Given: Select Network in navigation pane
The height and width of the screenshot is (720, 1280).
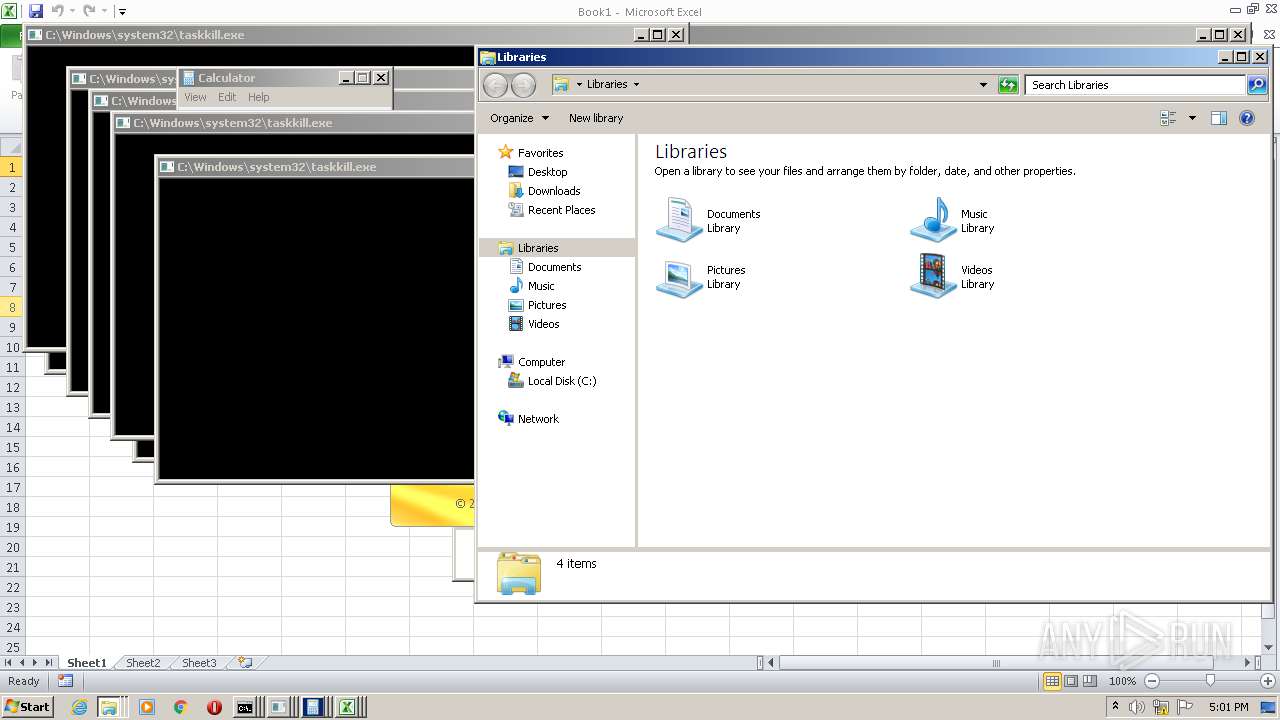Looking at the screenshot, I should click(538, 419).
